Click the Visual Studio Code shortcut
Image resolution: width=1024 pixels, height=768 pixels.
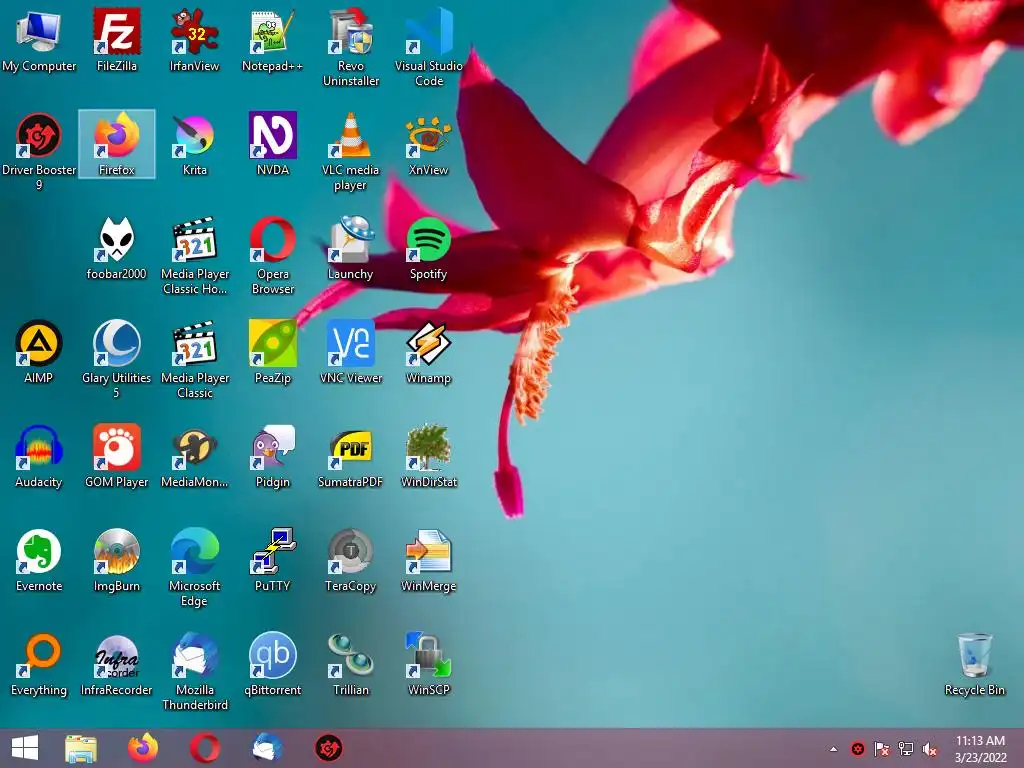(428, 47)
